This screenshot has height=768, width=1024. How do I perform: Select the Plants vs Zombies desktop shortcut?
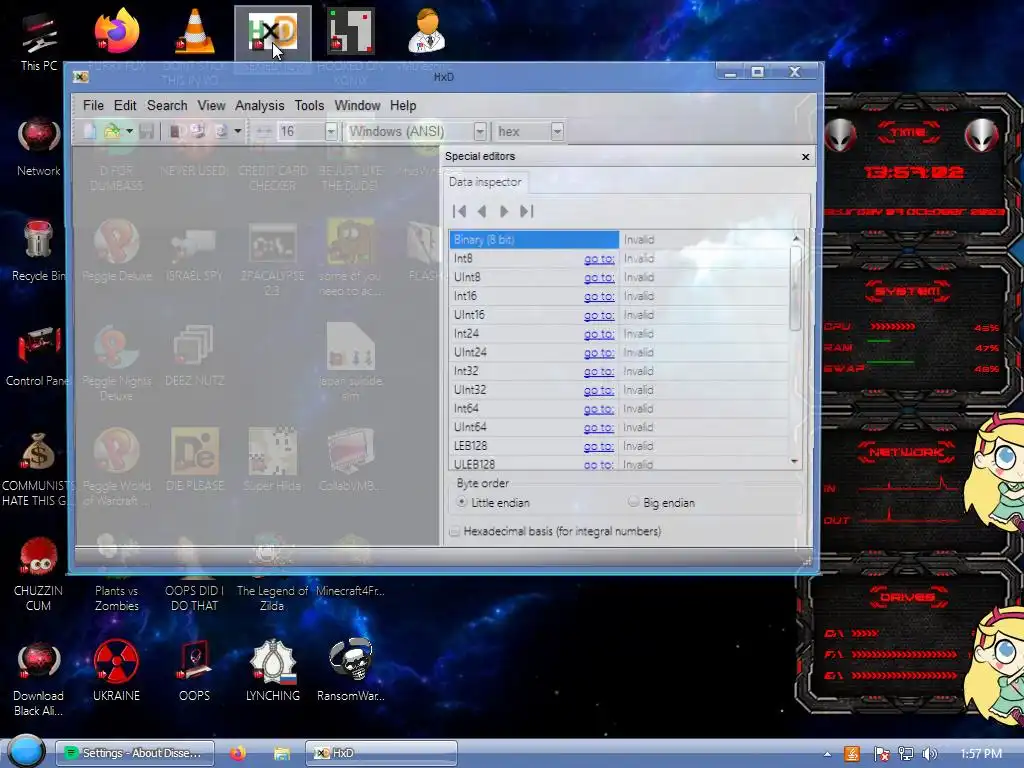[116, 598]
